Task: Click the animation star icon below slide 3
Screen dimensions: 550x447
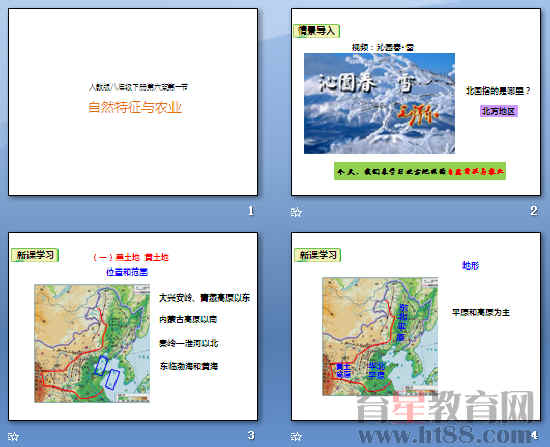Action: tap(13, 436)
